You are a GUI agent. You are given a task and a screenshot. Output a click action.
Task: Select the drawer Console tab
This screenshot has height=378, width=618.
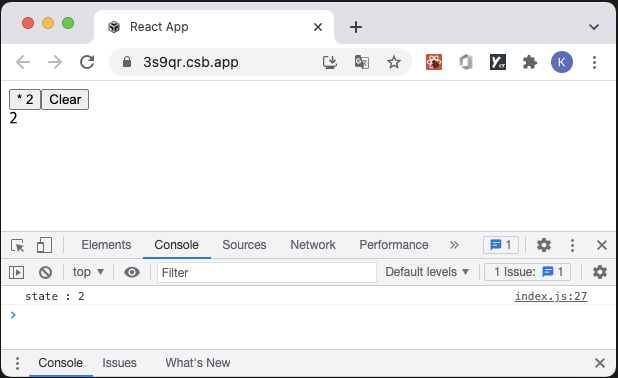tap(60, 363)
